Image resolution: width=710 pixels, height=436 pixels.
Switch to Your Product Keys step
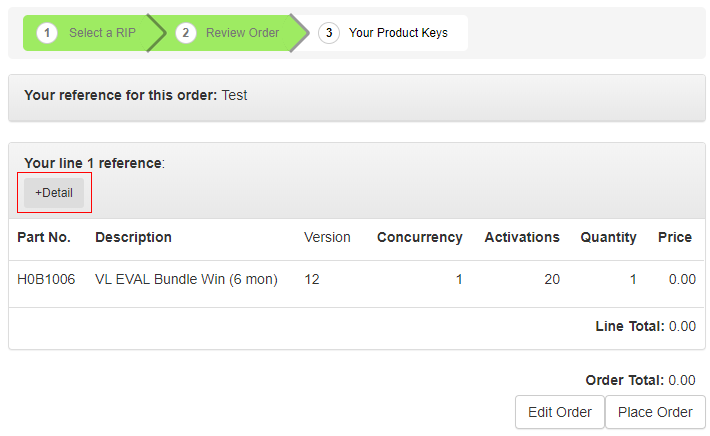tap(398, 33)
